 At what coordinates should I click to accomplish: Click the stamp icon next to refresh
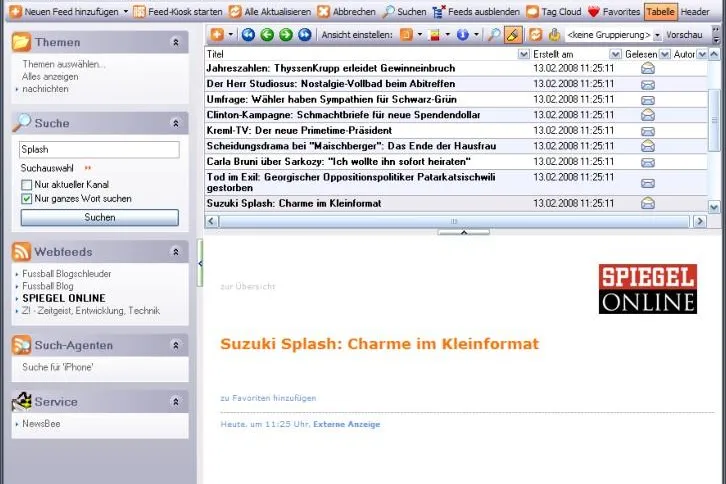pyautogui.click(x=554, y=34)
